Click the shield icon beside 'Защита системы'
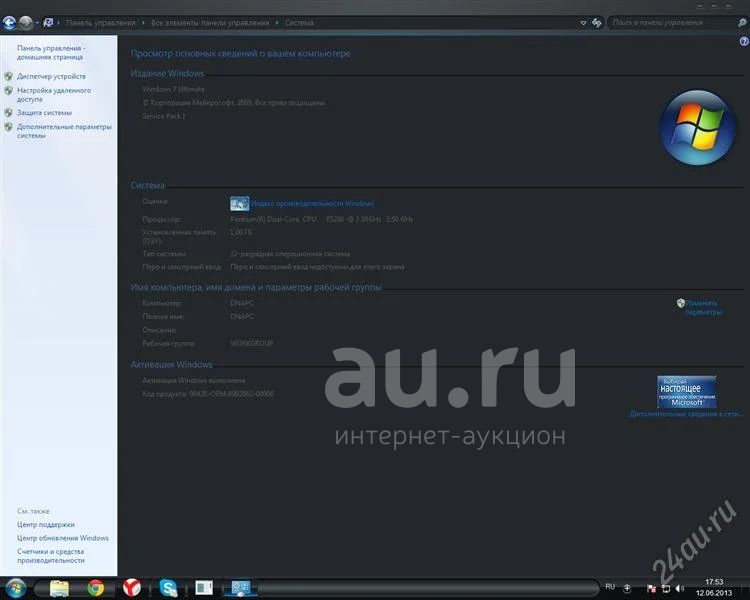 tap(9, 112)
